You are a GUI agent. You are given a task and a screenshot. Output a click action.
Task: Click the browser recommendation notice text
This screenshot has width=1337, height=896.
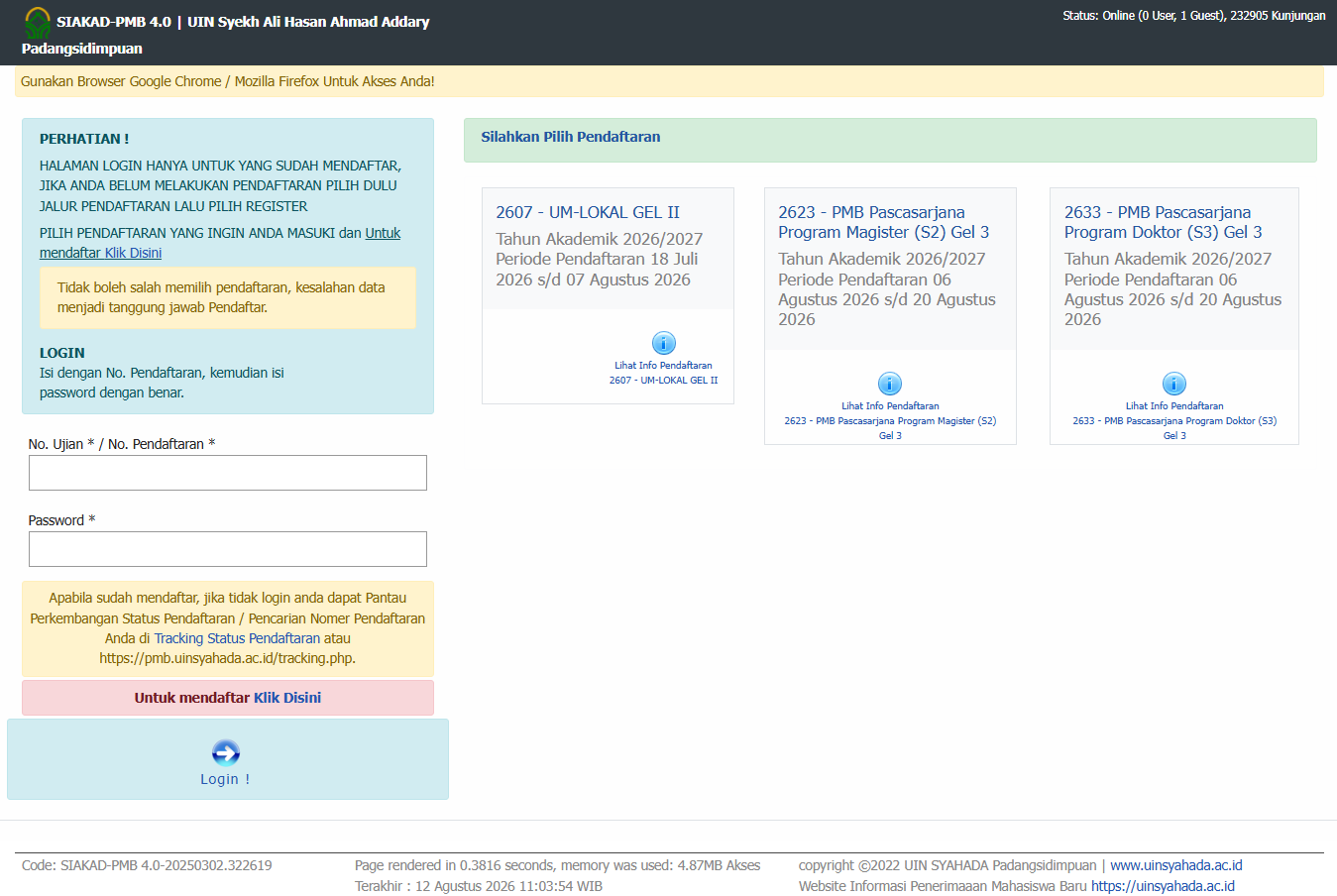pyautogui.click(x=228, y=81)
